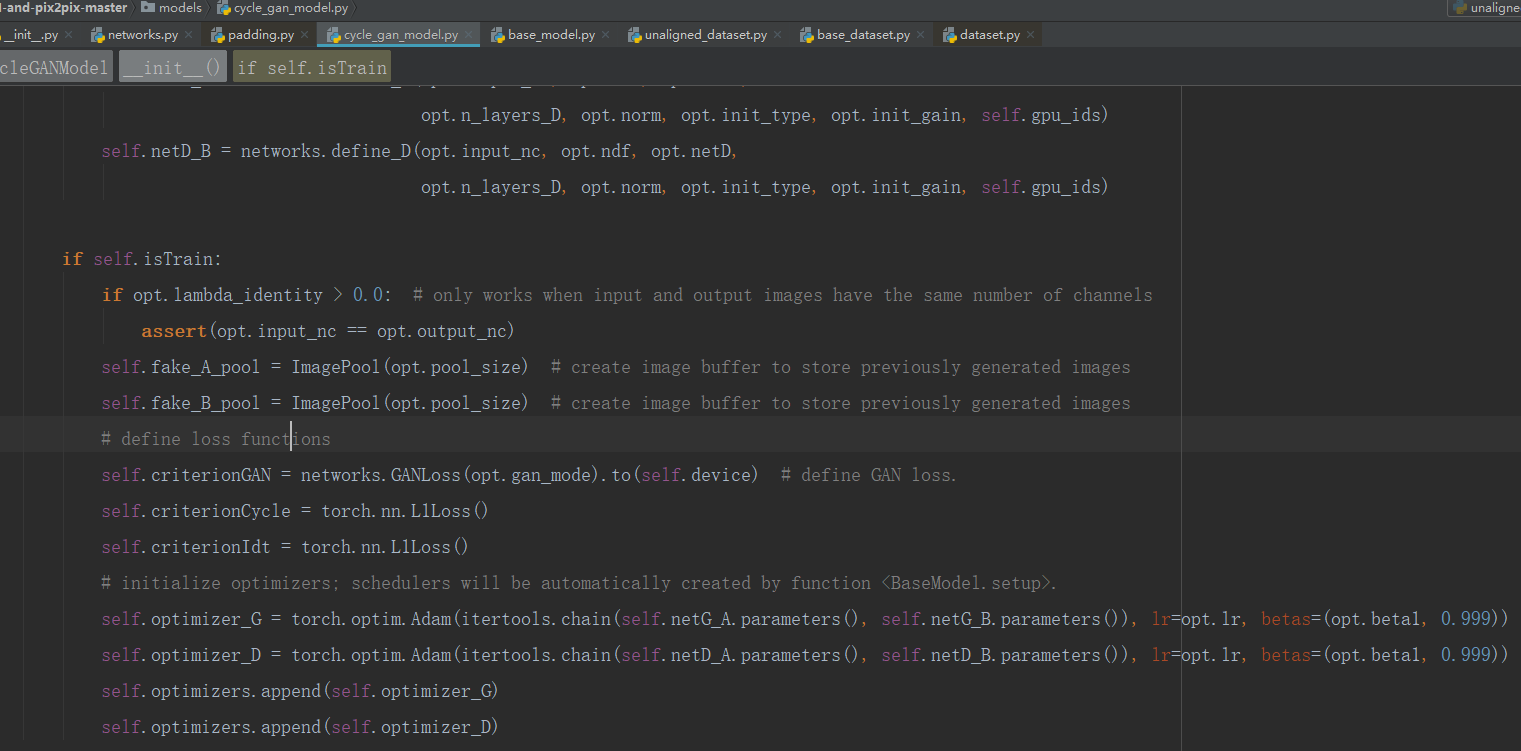Click the Python file icon in the breadcrumb bar
The image size is (1521, 751).
tap(225, 8)
